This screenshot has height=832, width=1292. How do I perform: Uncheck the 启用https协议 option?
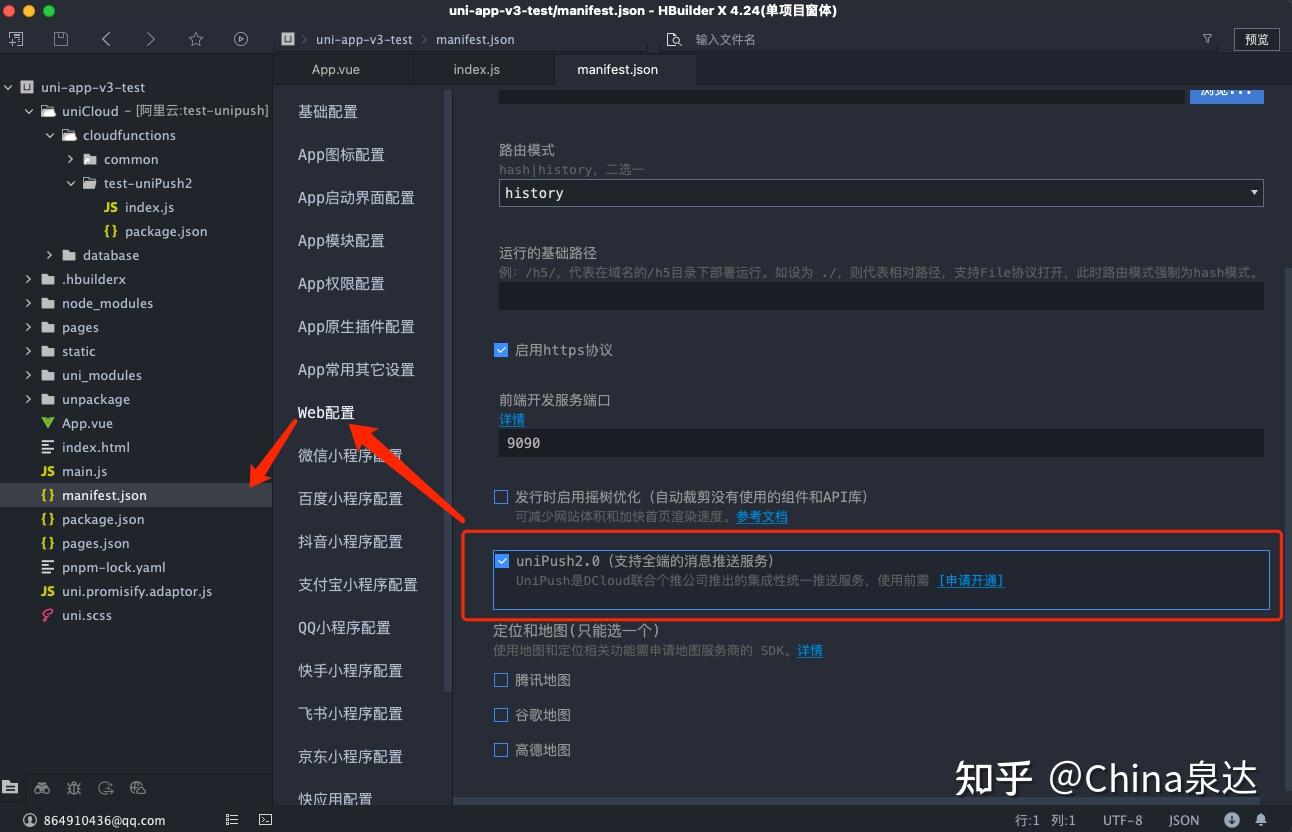pos(501,349)
